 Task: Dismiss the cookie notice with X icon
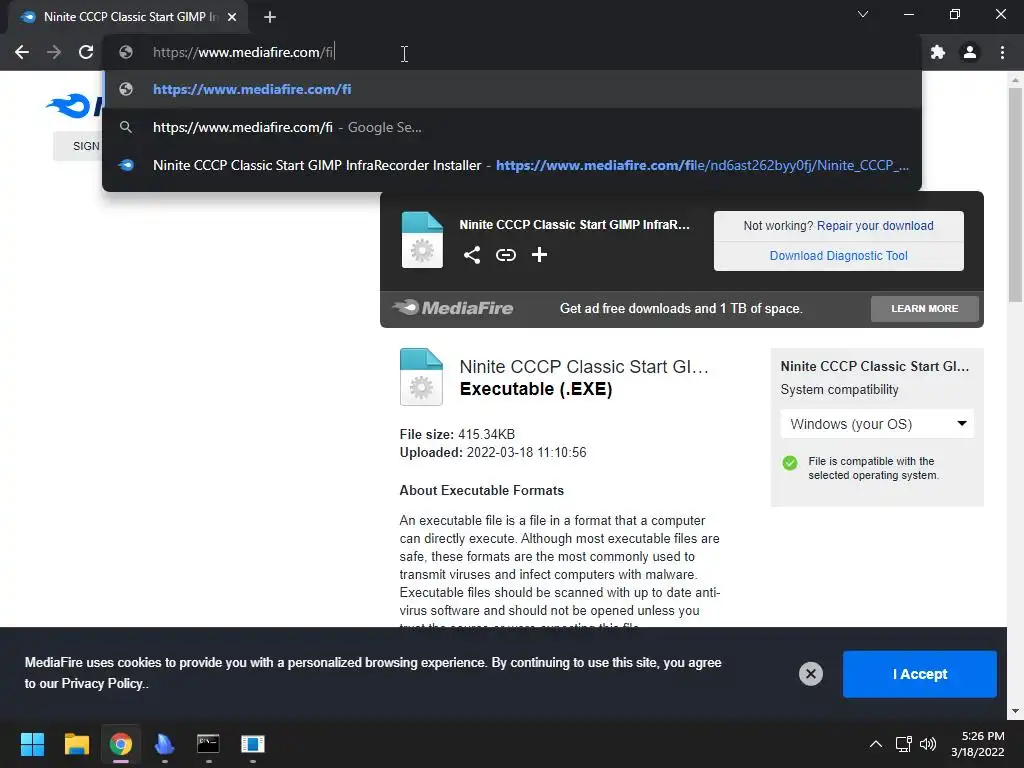coord(810,674)
